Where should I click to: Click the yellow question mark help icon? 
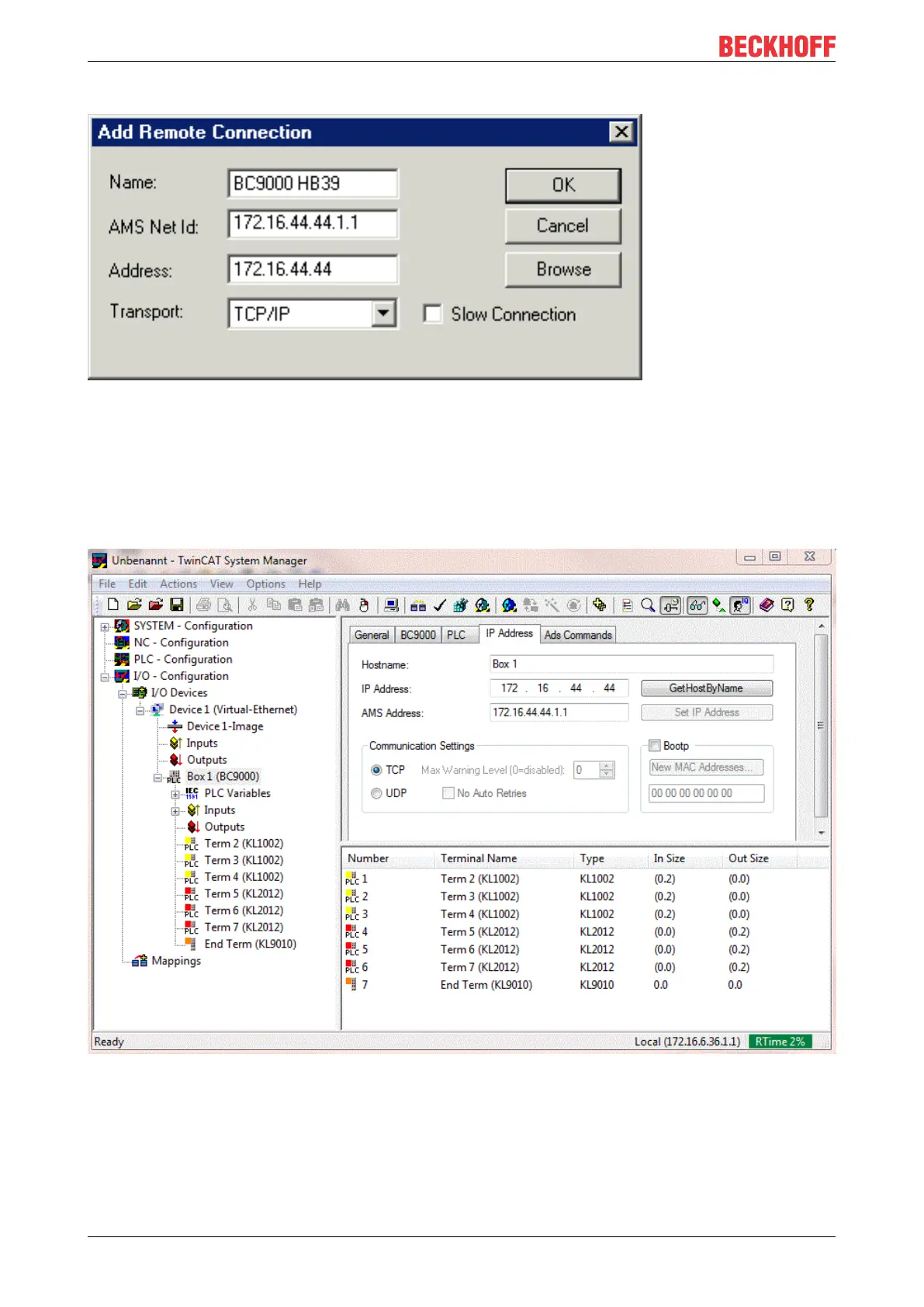809,605
